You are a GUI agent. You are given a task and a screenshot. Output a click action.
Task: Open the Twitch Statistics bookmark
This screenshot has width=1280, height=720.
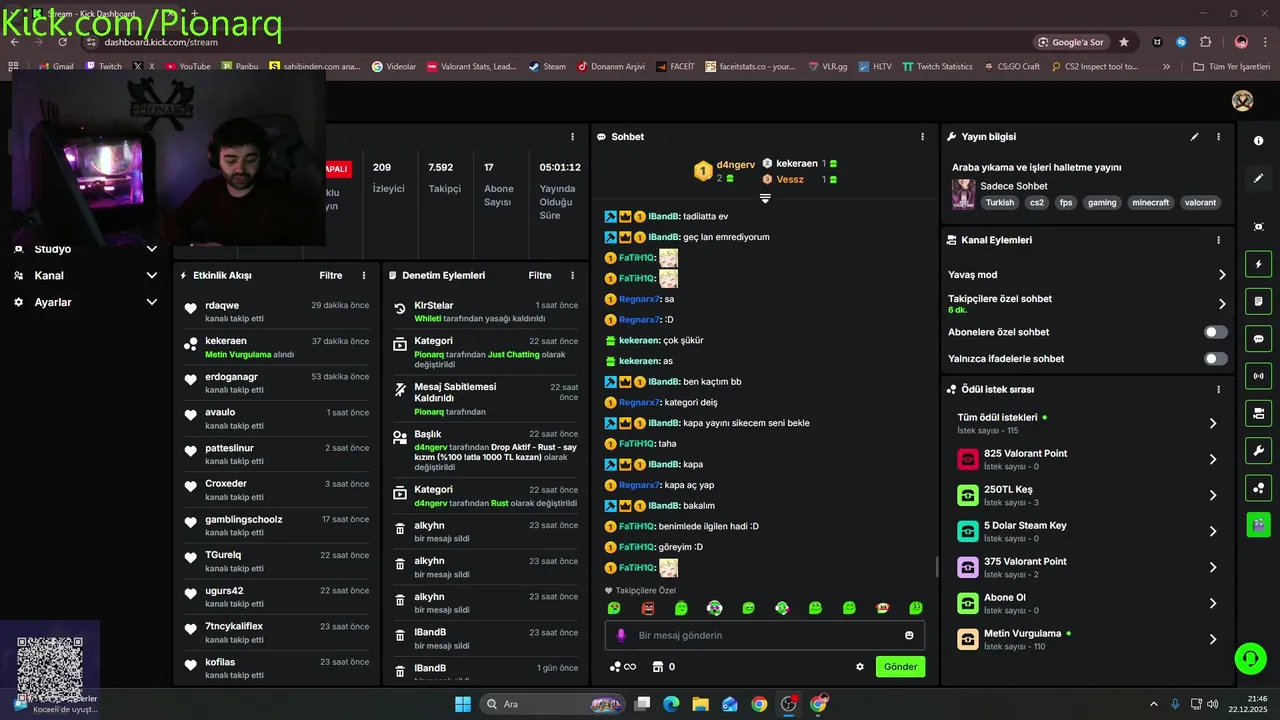pos(937,67)
